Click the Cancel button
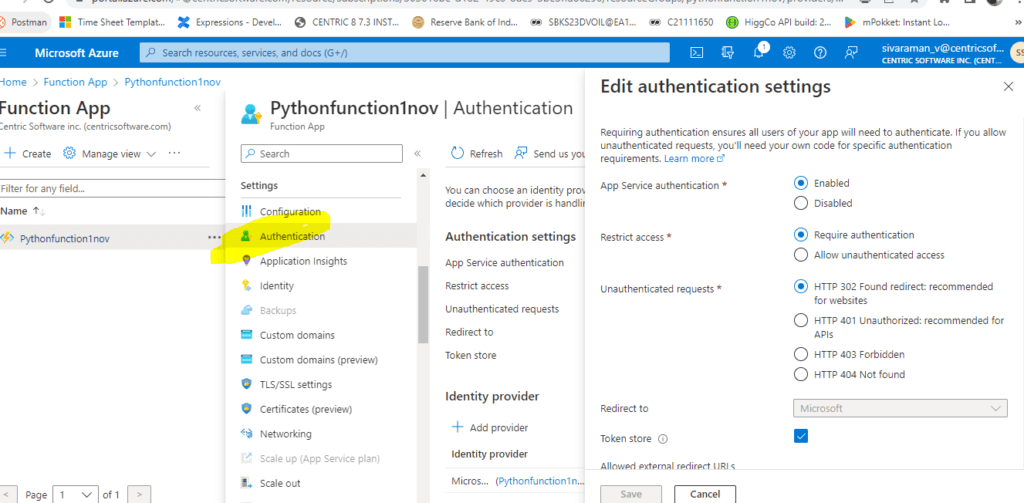Viewport: 1024px width, 503px height. (705, 495)
